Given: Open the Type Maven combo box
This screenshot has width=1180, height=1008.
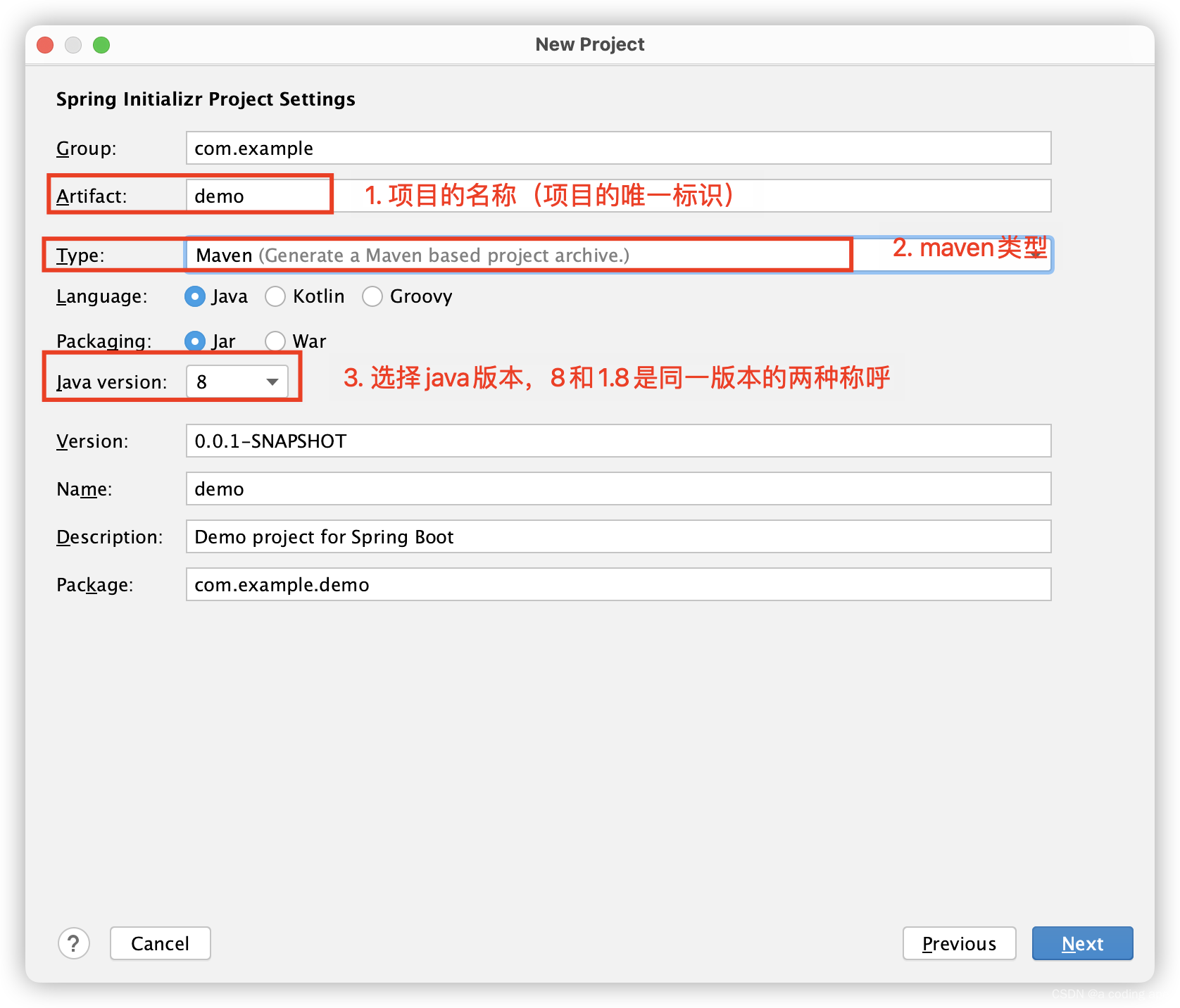Looking at the screenshot, I should coord(619,255).
